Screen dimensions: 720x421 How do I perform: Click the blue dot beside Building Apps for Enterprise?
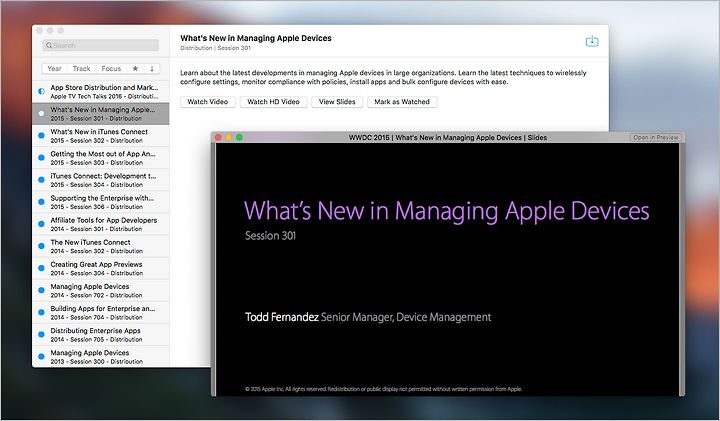point(41,312)
